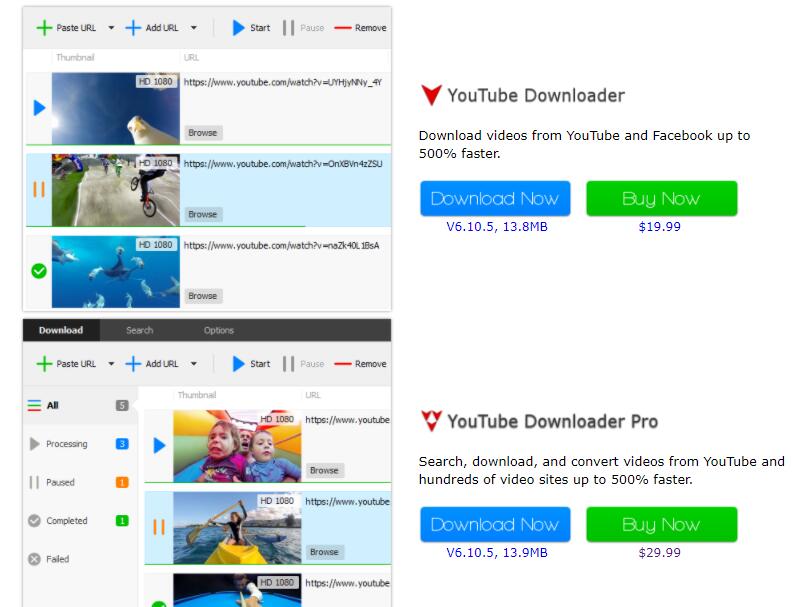Click Pause icon in Pro toolbar
Screen dimensions: 792x607
[288, 364]
